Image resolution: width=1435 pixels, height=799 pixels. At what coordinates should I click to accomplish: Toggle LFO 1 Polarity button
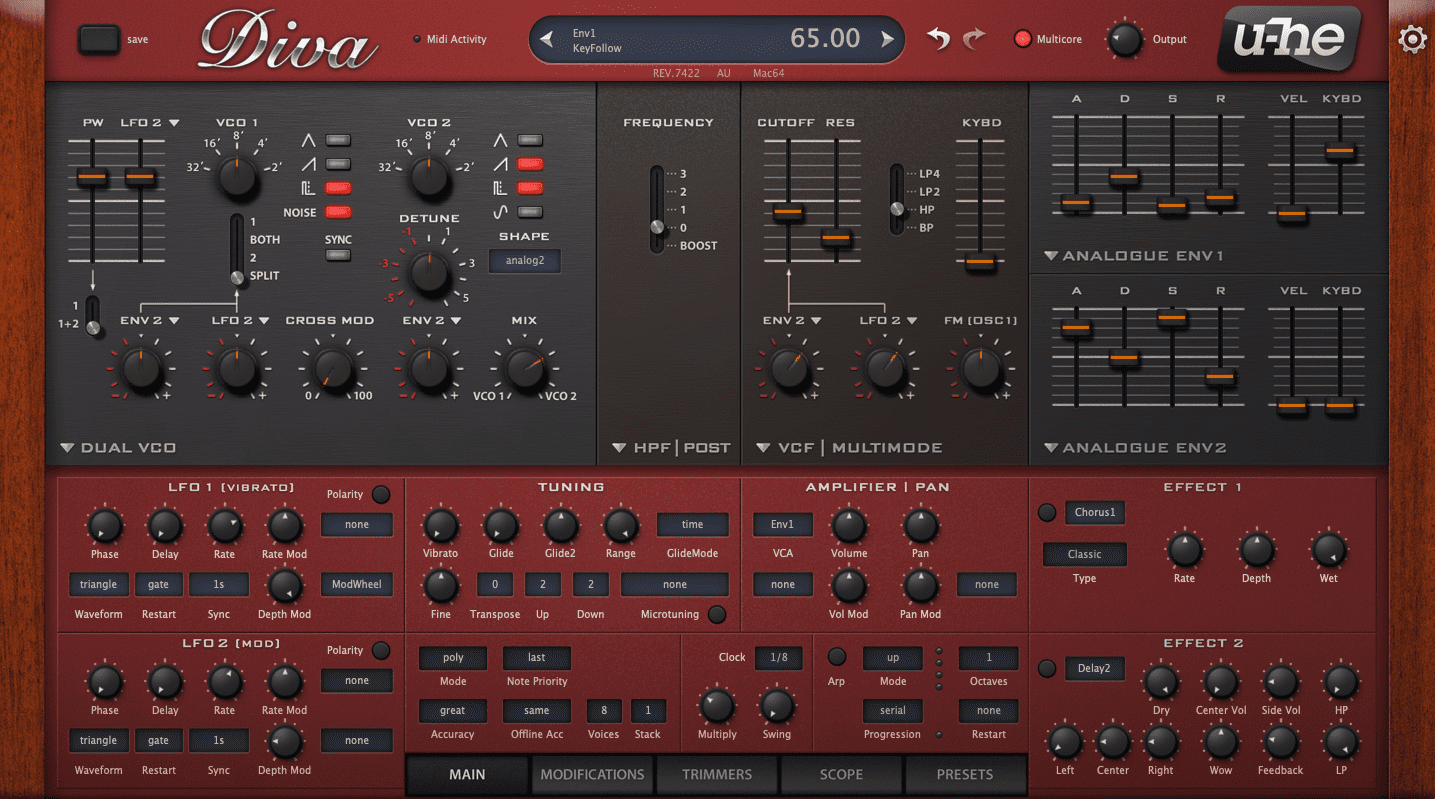(381, 494)
